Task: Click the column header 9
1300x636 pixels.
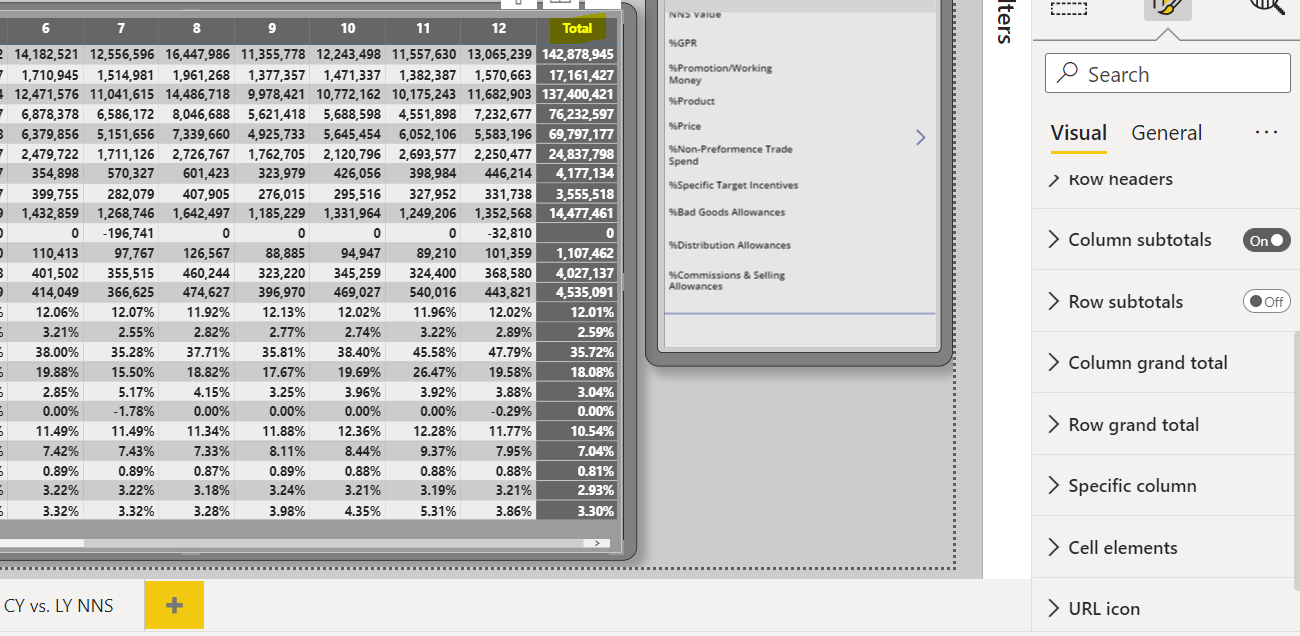Action: click(x=272, y=28)
